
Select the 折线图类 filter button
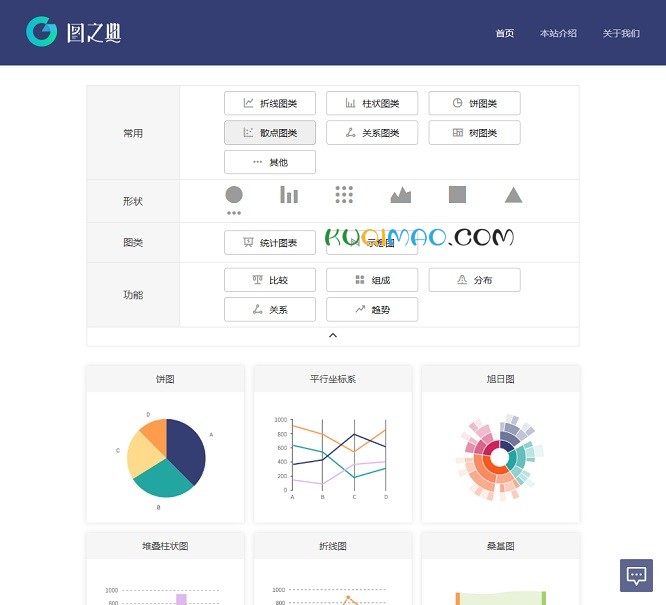pos(270,103)
